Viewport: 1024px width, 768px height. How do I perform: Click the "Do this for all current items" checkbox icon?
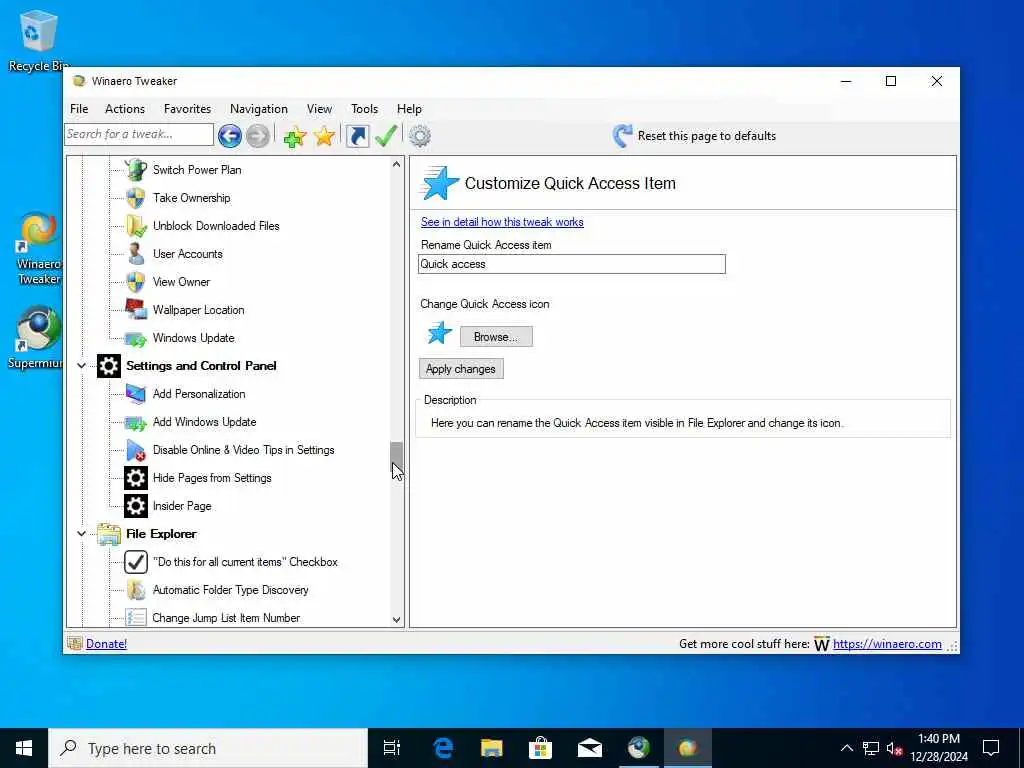click(x=136, y=562)
